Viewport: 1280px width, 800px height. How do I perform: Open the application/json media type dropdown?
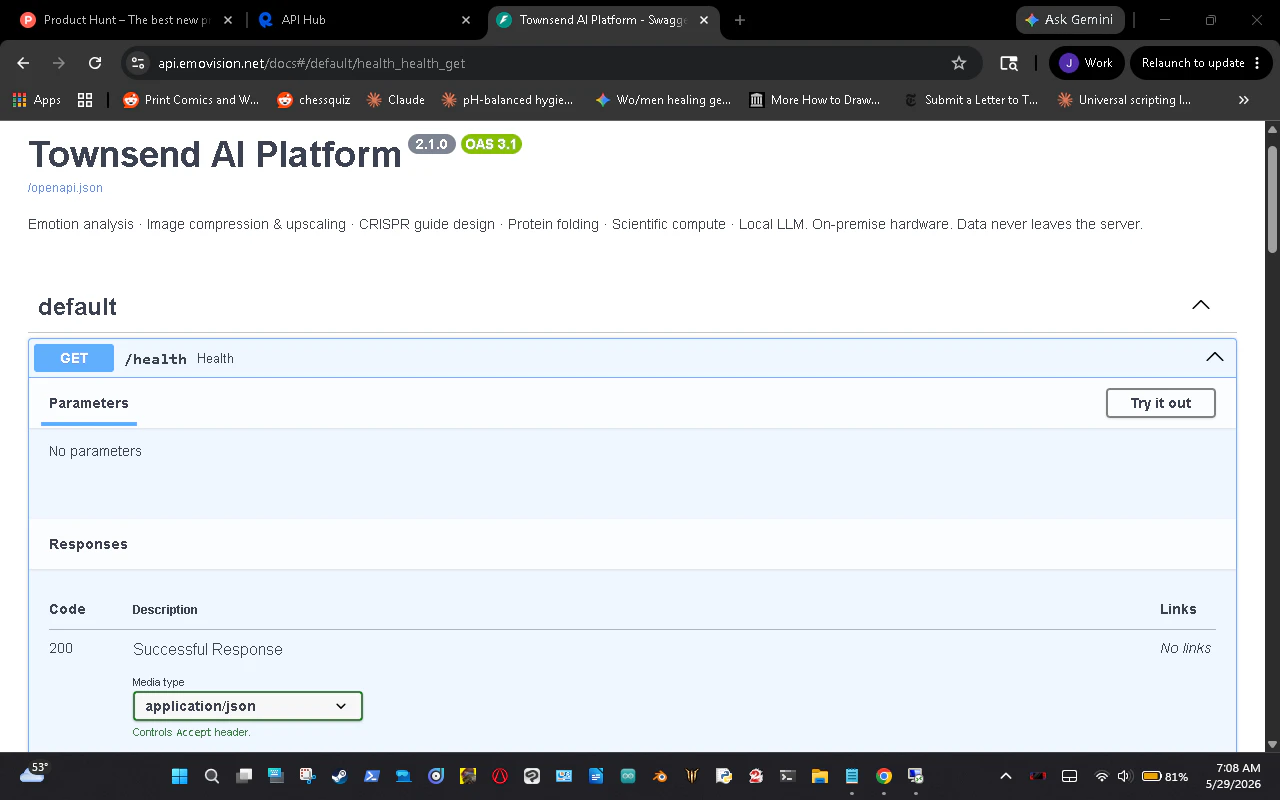[247, 706]
